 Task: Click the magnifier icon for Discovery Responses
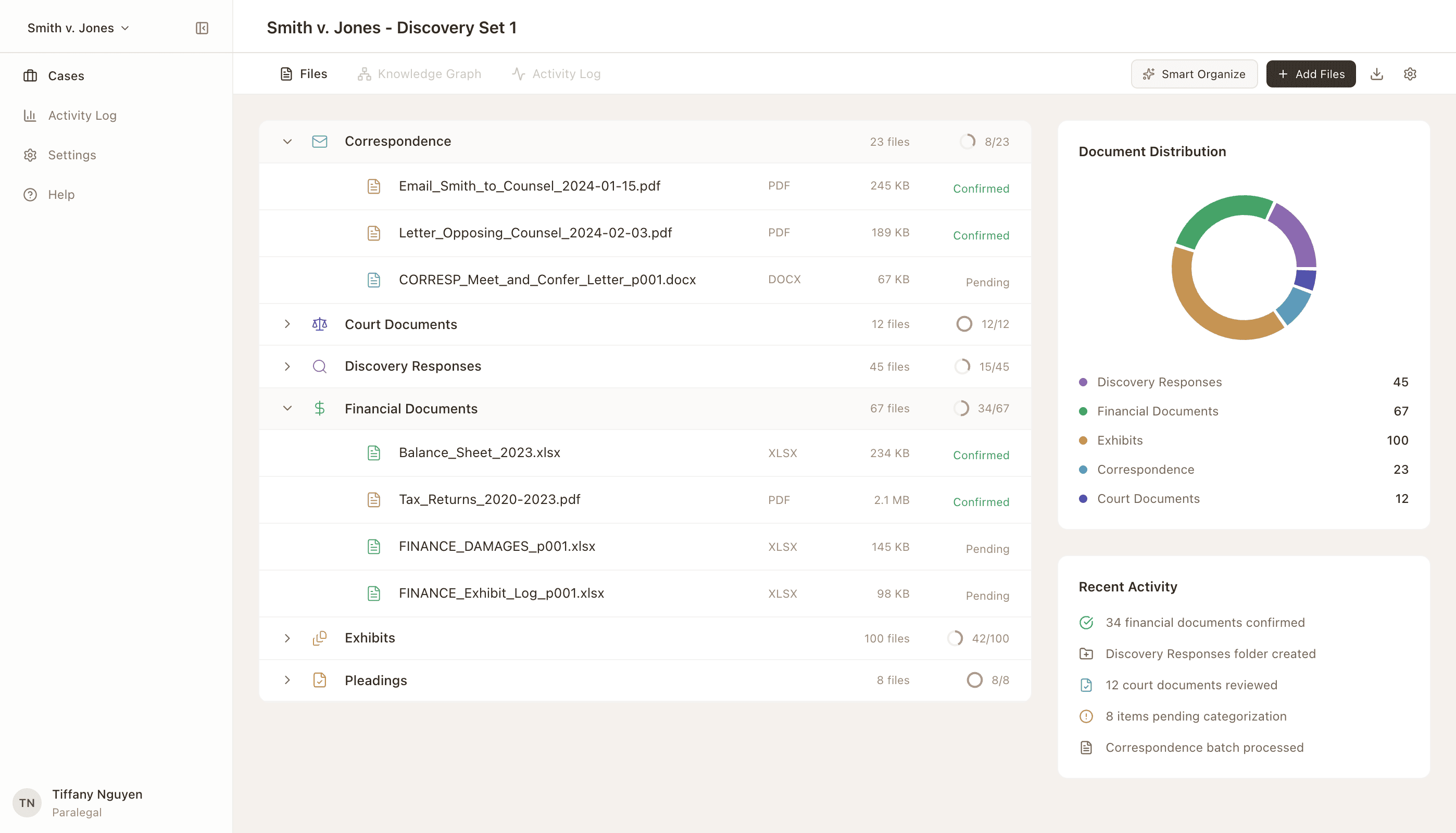click(319, 366)
